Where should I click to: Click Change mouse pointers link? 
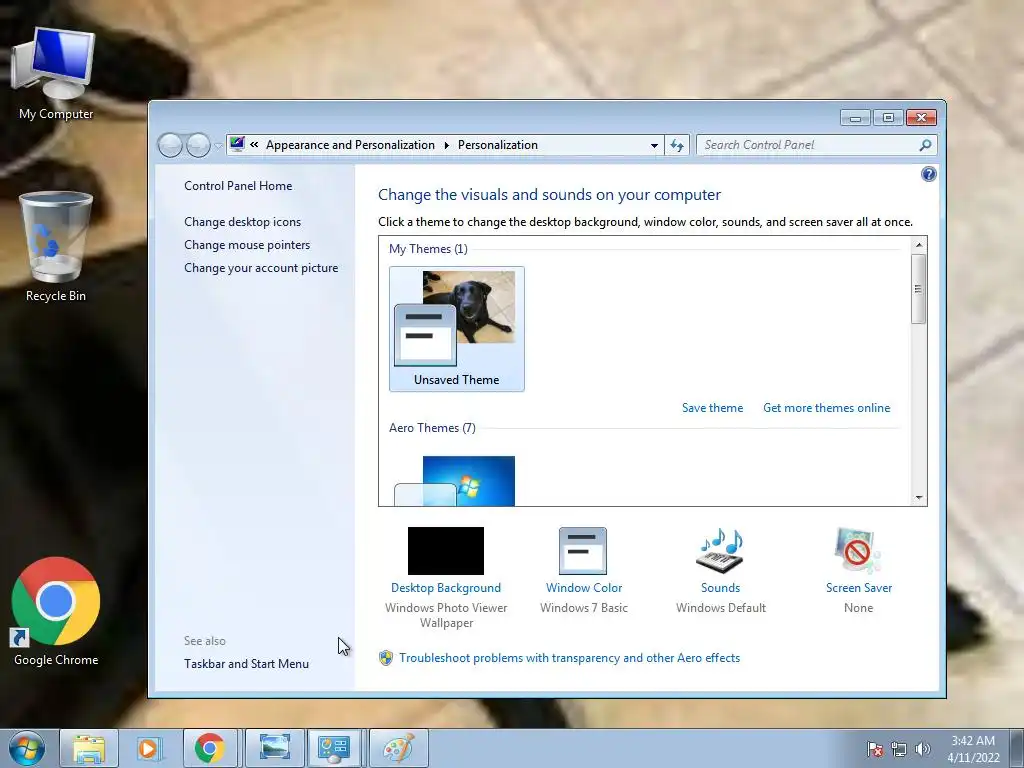247,244
